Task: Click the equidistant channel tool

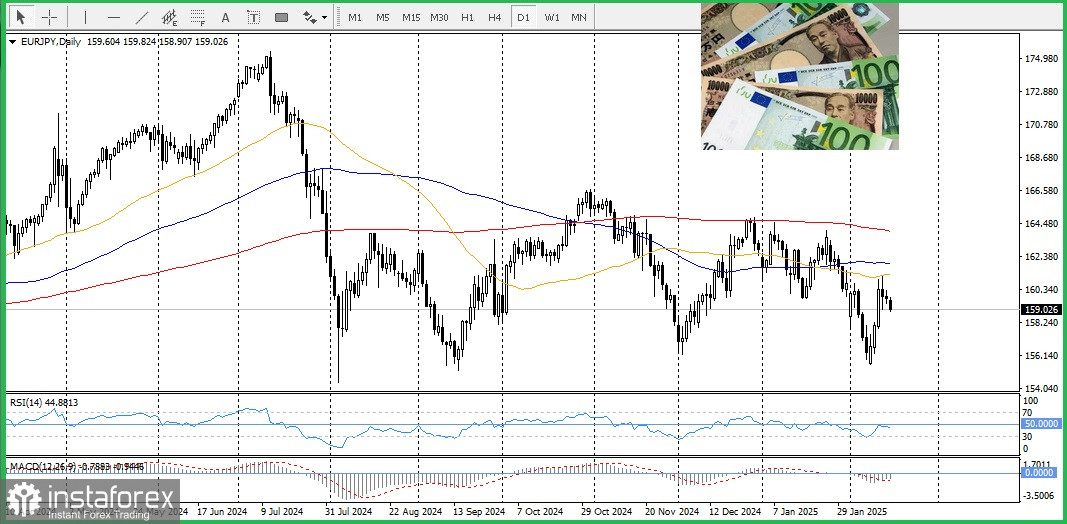Action: tap(171, 17)
